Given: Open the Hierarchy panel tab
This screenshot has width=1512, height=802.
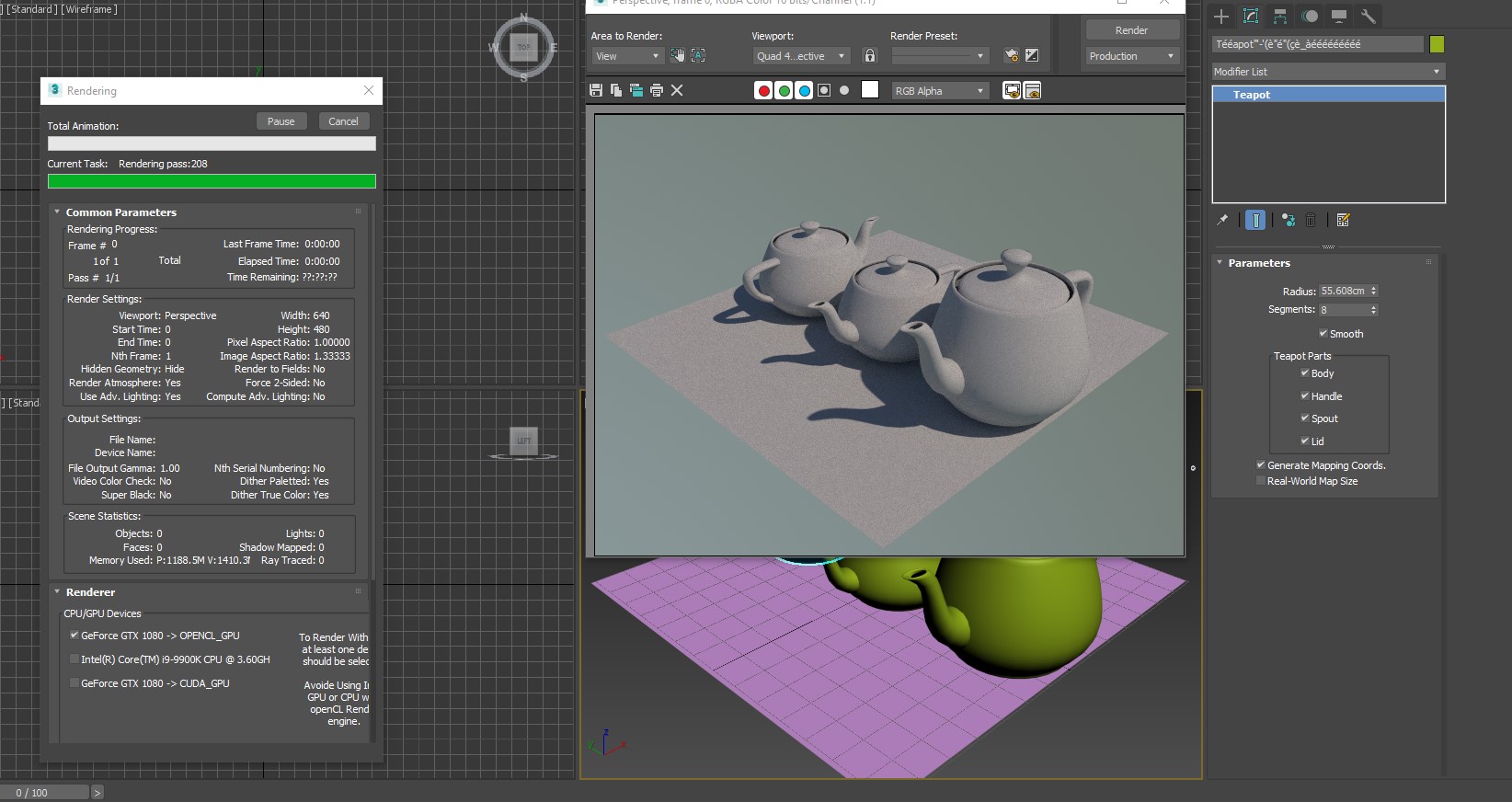Looking at the screenshot, I should pos(1280,17).
